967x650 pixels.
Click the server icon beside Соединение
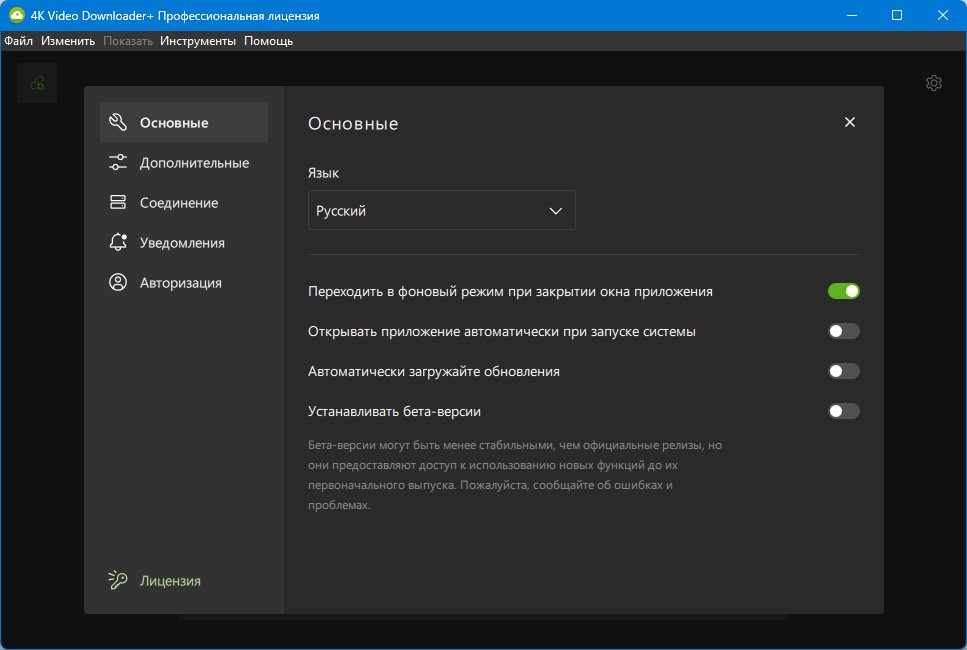pyautogui.click(x=118, y=202)
